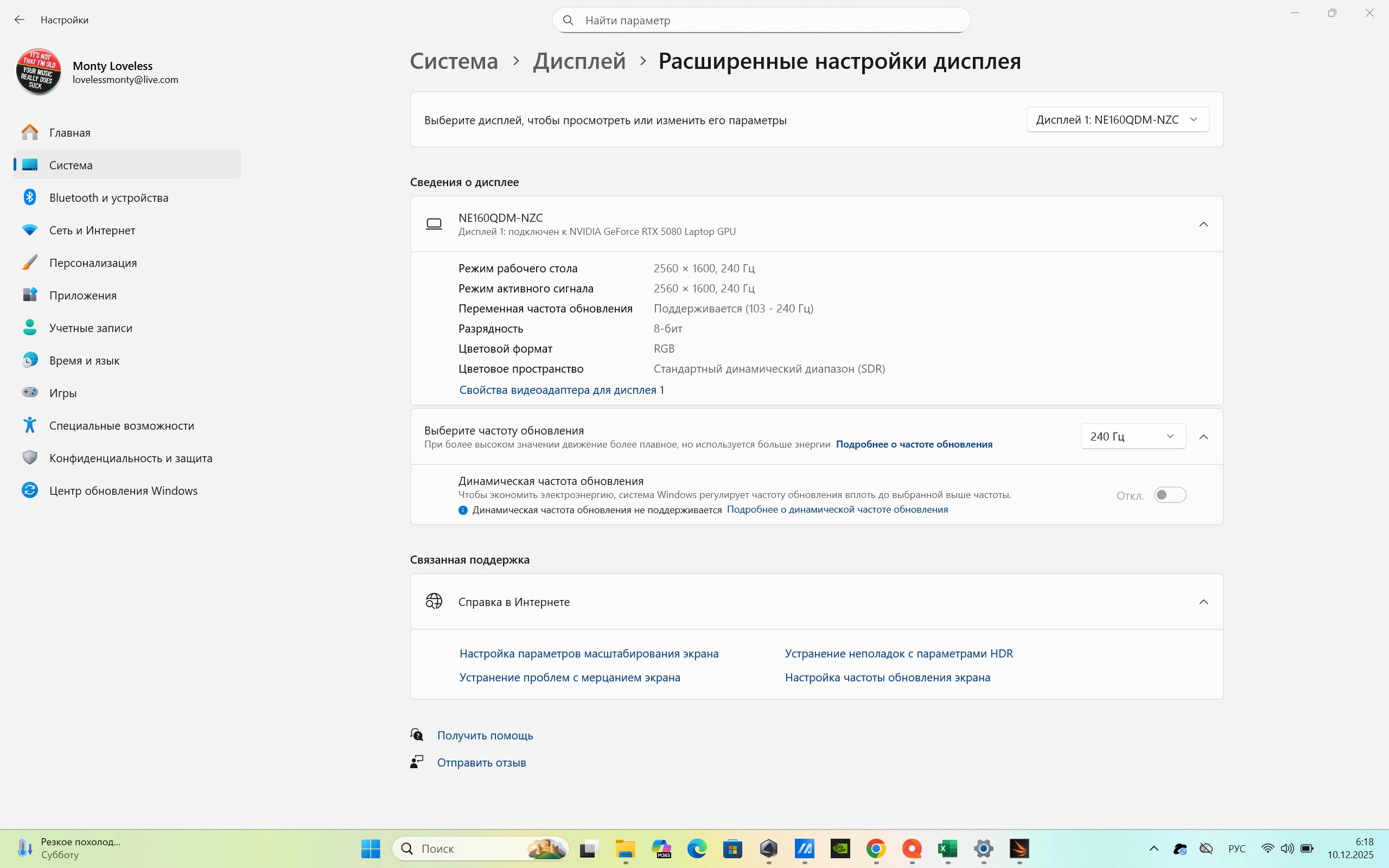The height and width of the screenshot is (868, 1389).
Task: Open the display selection dropdown
Action: coord(1118,119)
